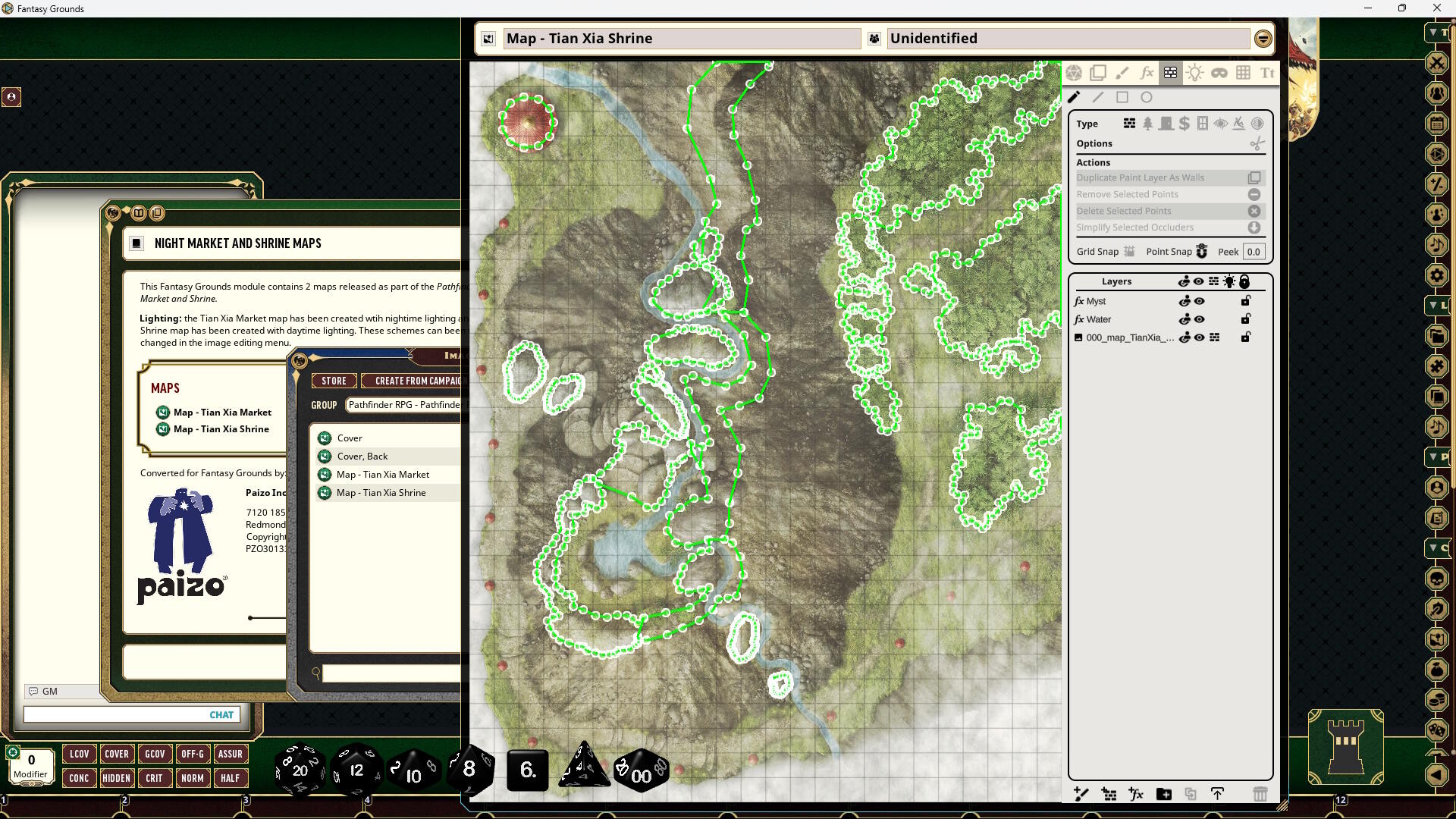
Task: Open the paint brush mode tab
Action: tap(1122, 73)
